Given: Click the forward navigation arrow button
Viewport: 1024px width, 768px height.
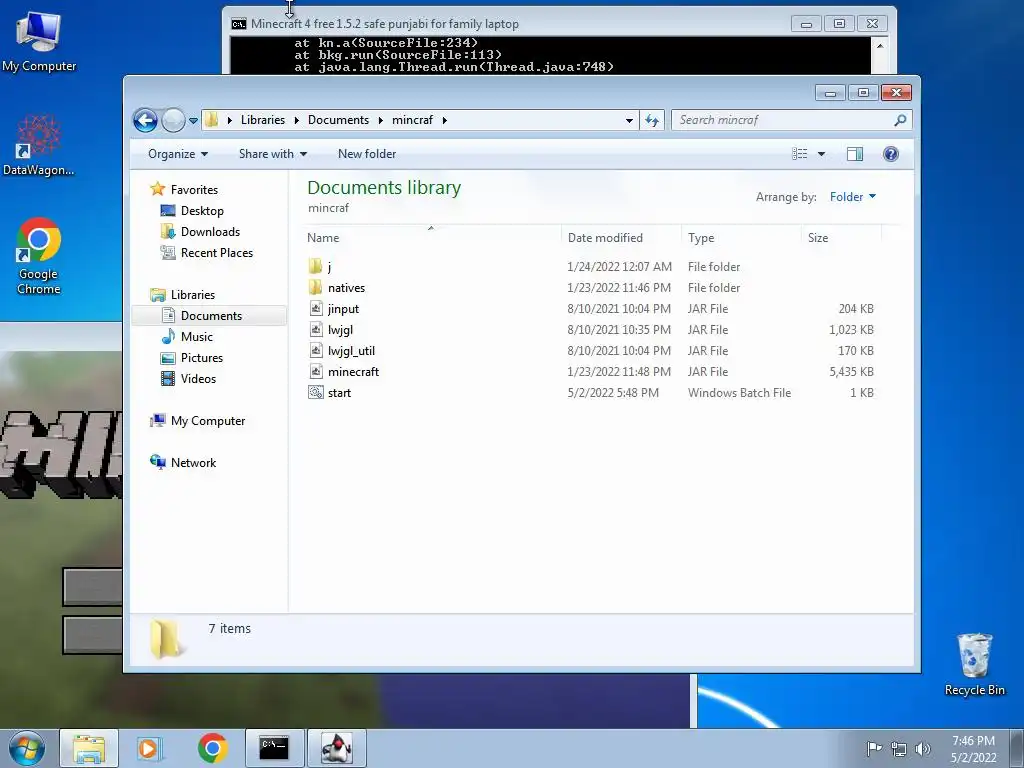Looking at the screenshot, I should (173, 120).
